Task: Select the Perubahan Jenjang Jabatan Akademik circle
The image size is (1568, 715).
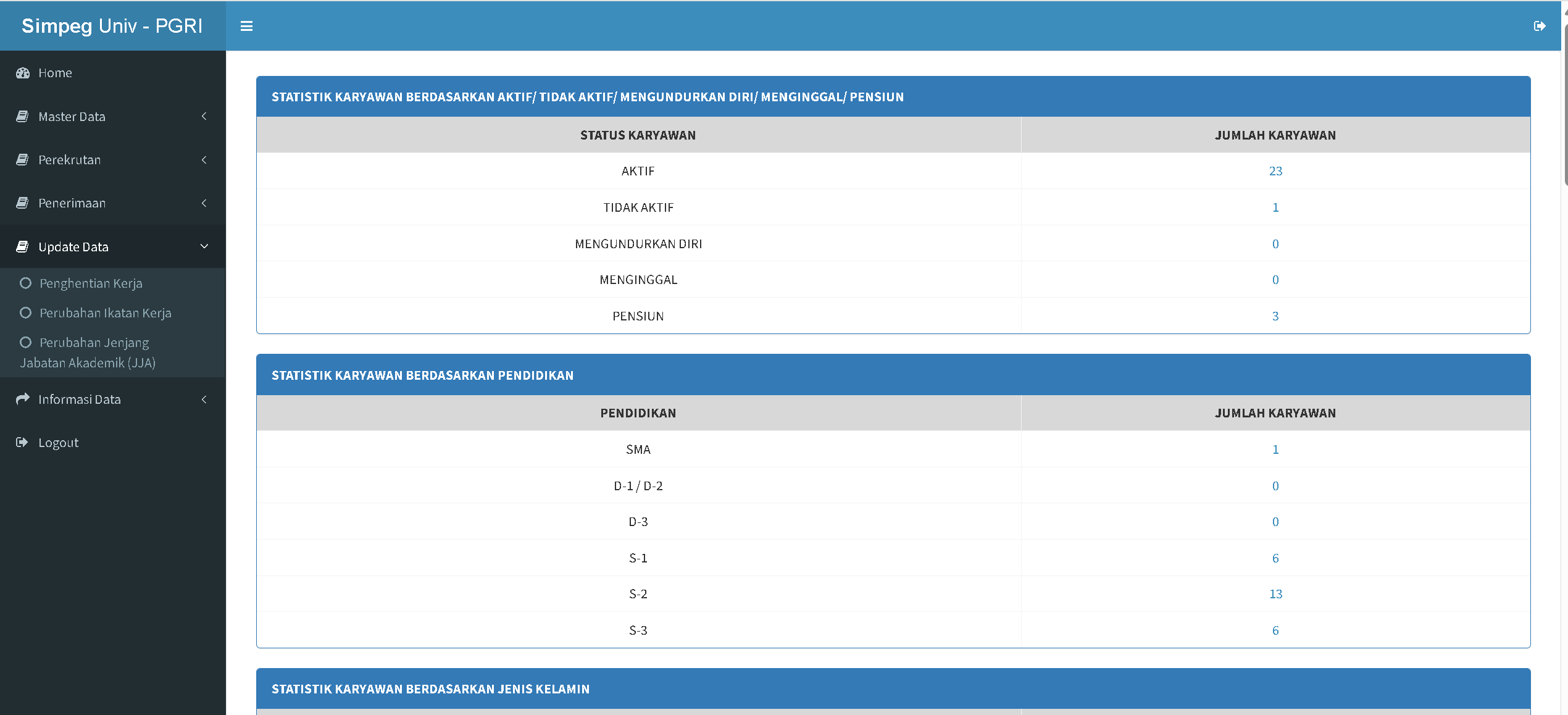Action: (25, 342)
